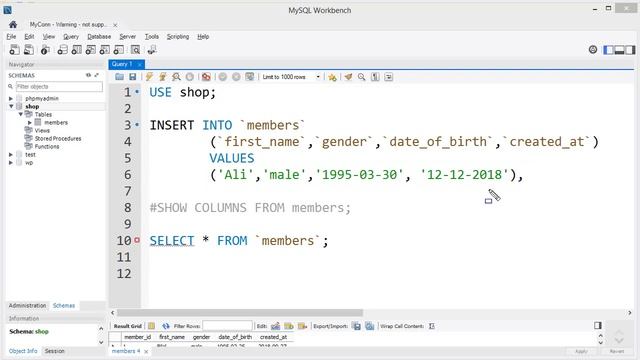Image resolution: width=640 pixels, height=360 pixels.
Task: Toggle the auto-commit mode icon
Action: coord(249,77)
